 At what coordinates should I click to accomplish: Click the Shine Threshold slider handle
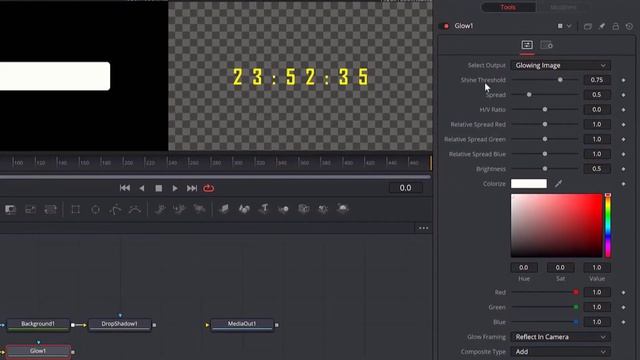pyautogui.click(x=560, y=80)
